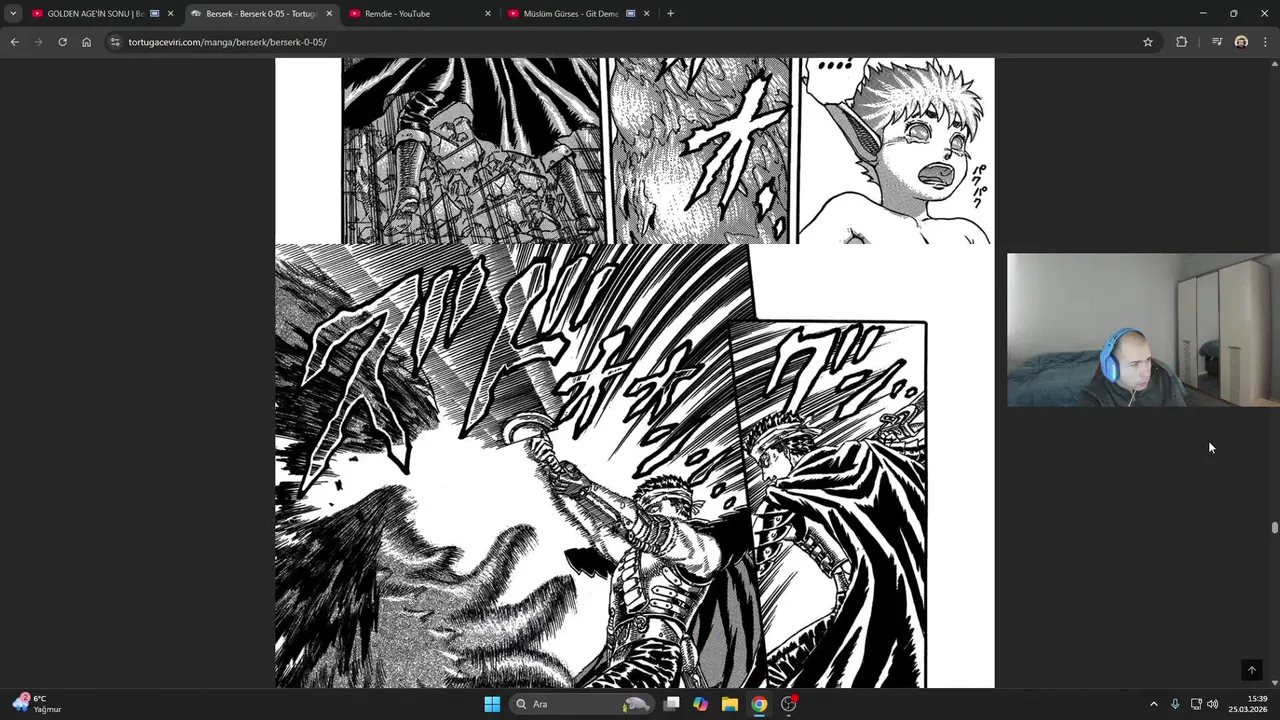The image size is (1280, 720).
Task: Open the browser home page
Action: click(x=86, y=42)
